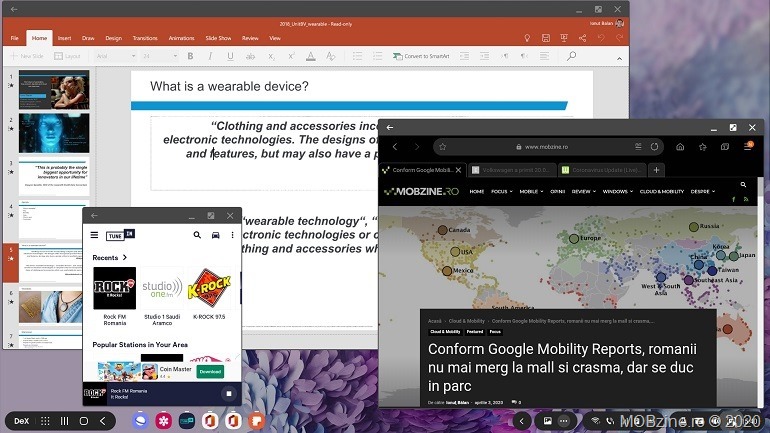The image size is (770, 433).
Task: Click Download on Coin Master ad
Action: pos(210,372)
